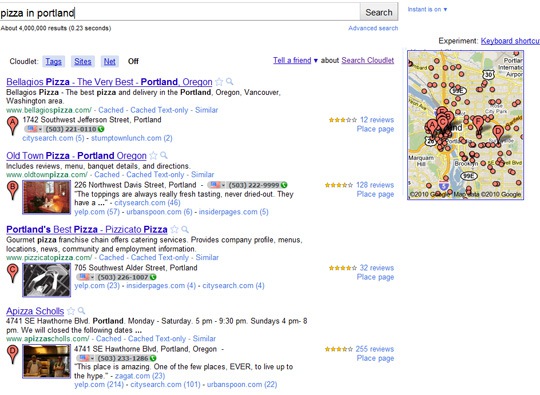Image resolution: width=540 pixels, height=395 pixels.
Task: Click the red marker A beside Bellagios address
Action: pyautogui.click(x=13, y=125)
